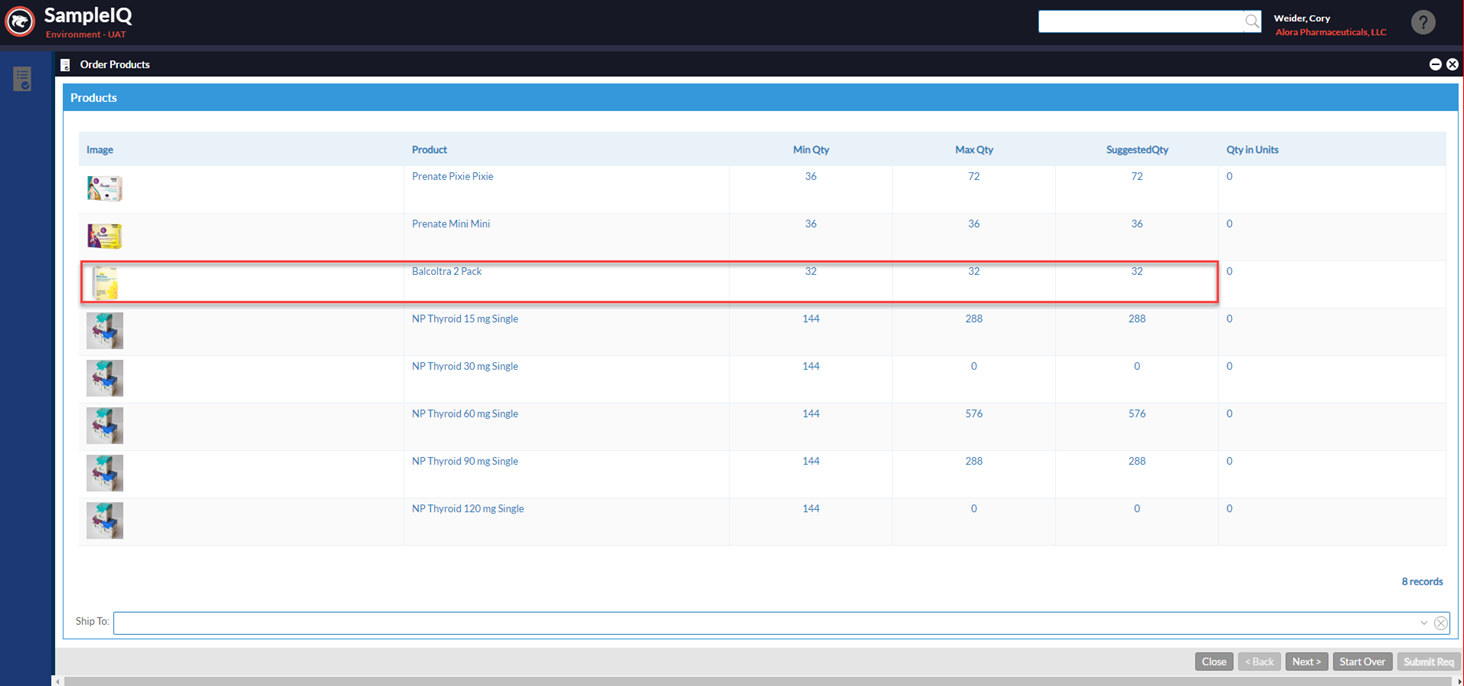Viewport: 1464px width, 686px height.
Task: Open Balcoltra 2 Pack product image
Action: pyautogui.click(x=104, y=283)
